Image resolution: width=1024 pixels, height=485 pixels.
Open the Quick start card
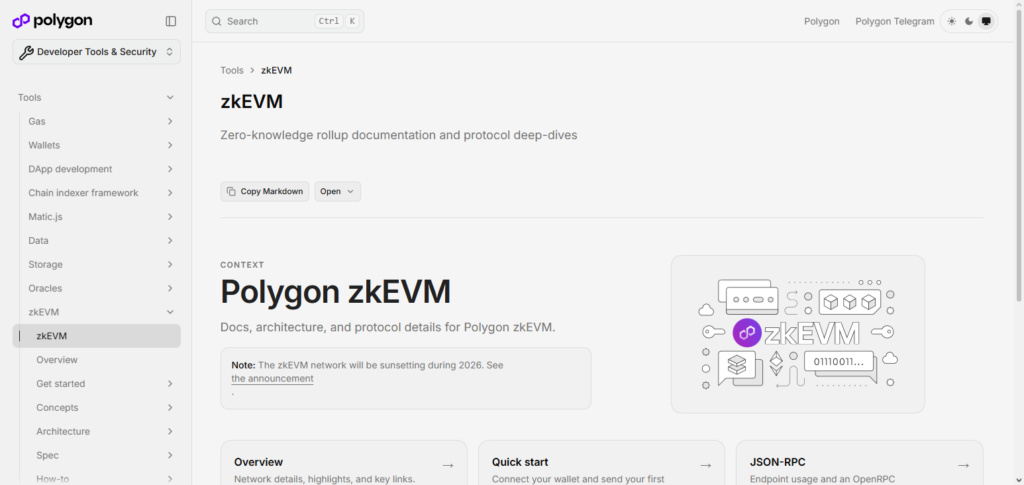pos(601,463)
